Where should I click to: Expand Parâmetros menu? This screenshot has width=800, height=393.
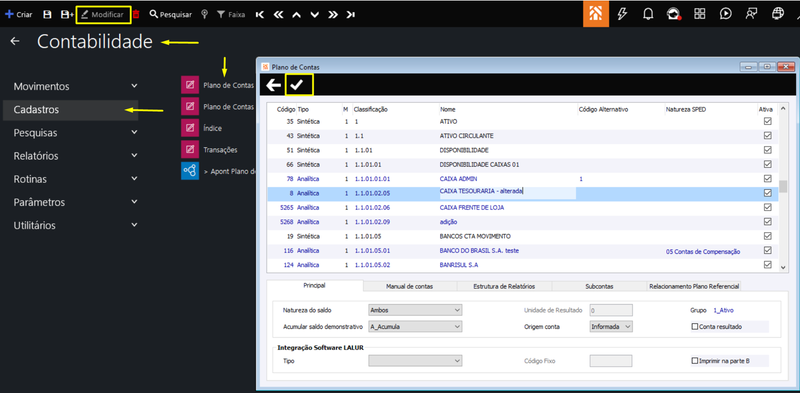[76, 202]
